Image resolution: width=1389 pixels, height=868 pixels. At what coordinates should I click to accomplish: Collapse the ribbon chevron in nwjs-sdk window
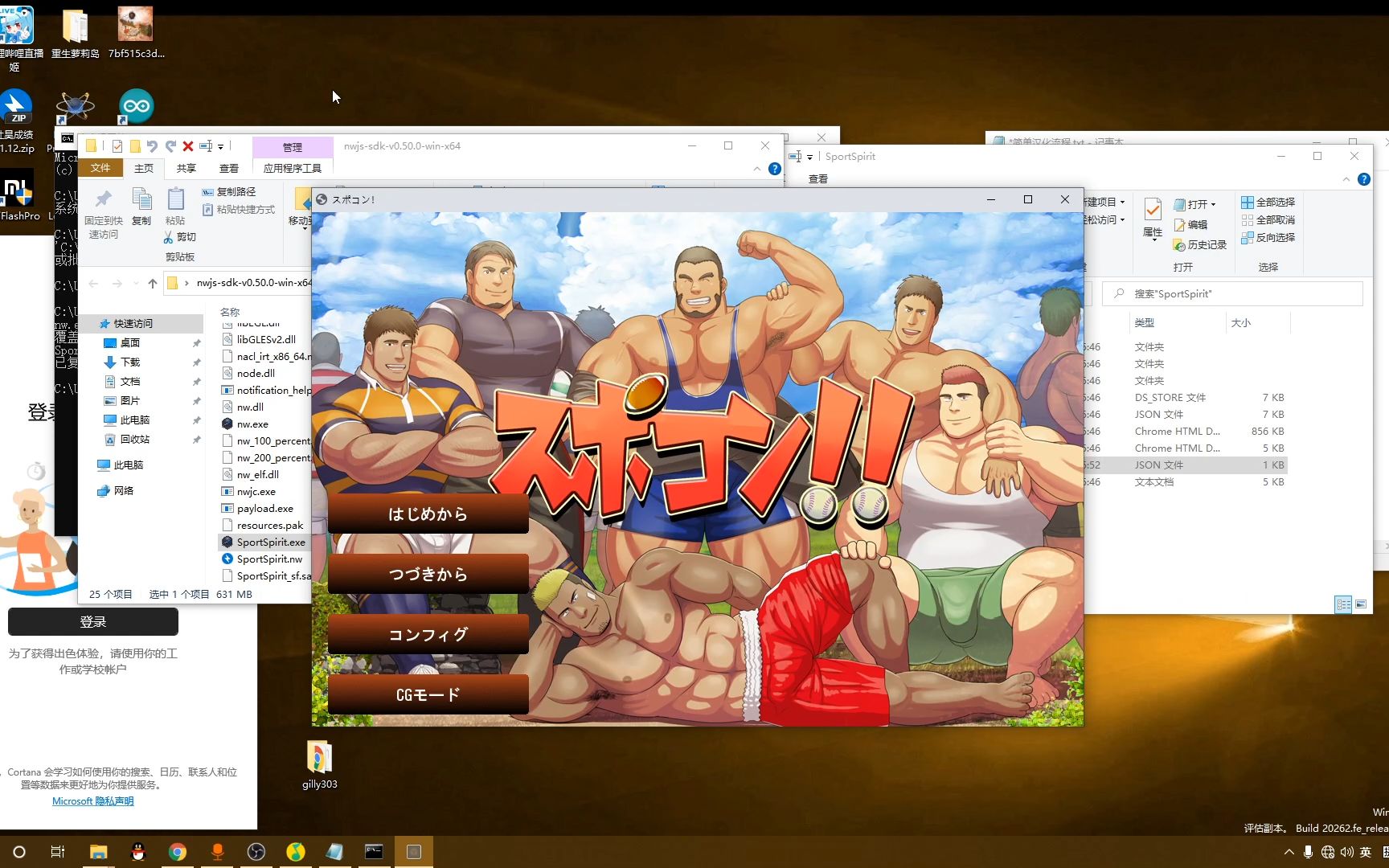pyautogui.click(x=756, y=169)
